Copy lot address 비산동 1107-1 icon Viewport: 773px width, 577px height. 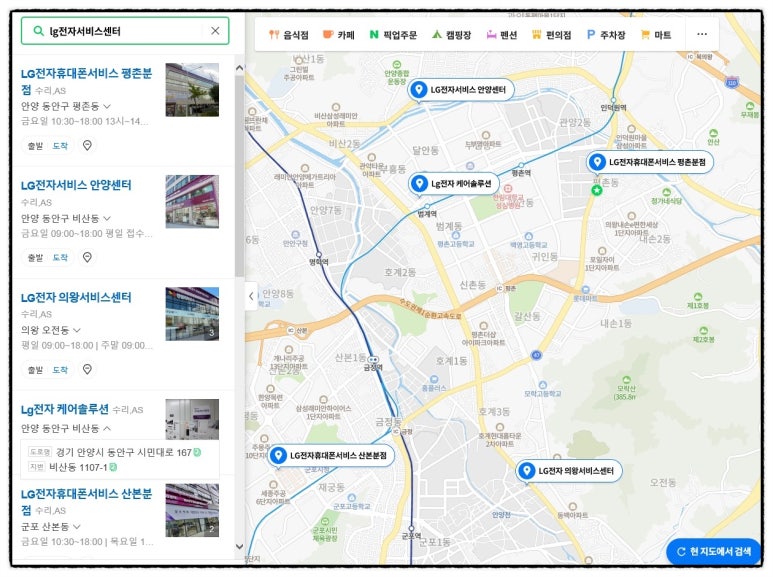pos(113,467)
